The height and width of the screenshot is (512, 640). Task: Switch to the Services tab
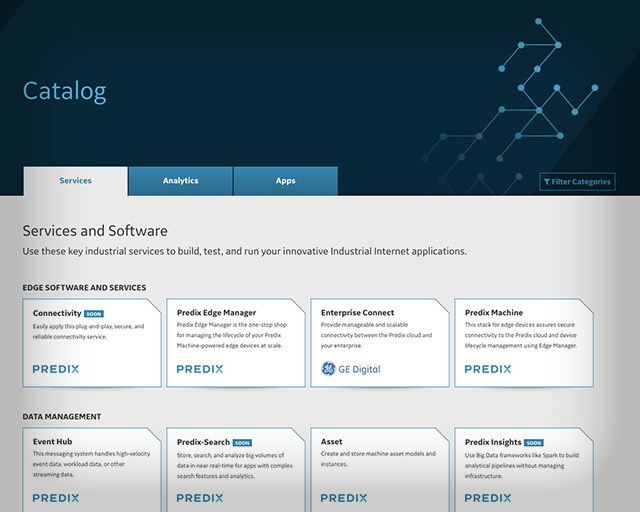pos(76,181)
